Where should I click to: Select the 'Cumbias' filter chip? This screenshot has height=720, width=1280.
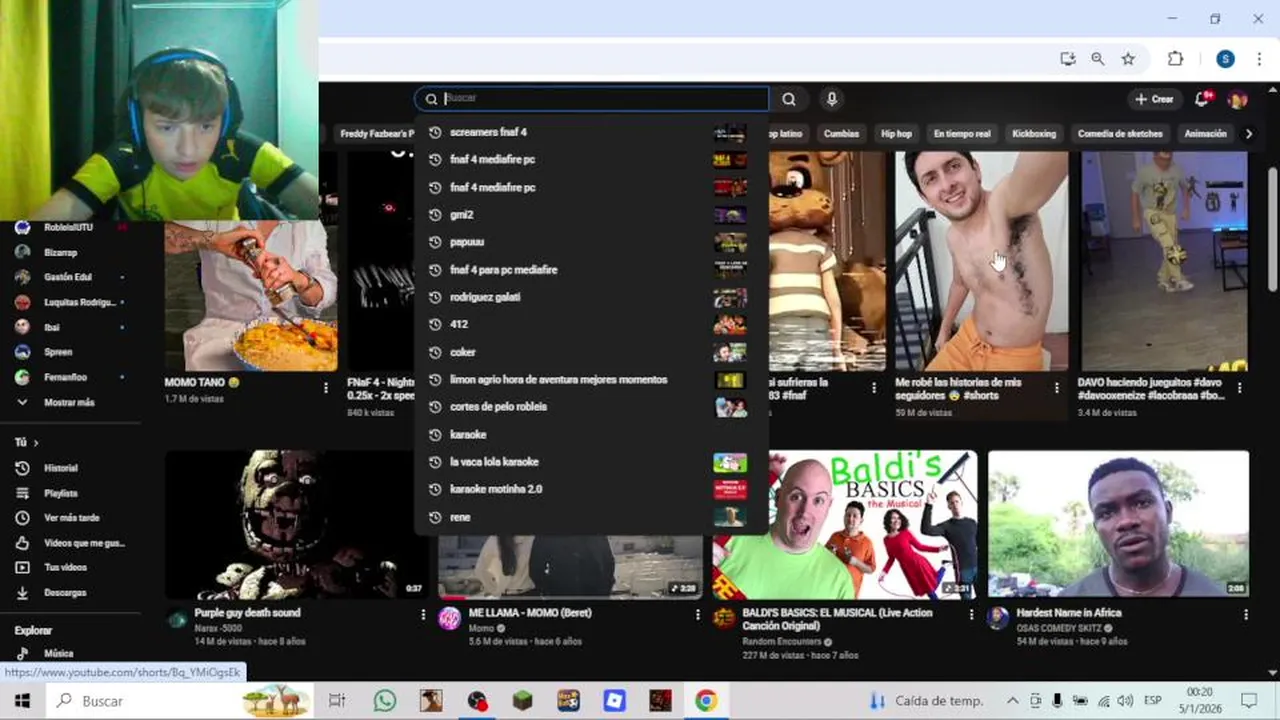click(841, 134)
